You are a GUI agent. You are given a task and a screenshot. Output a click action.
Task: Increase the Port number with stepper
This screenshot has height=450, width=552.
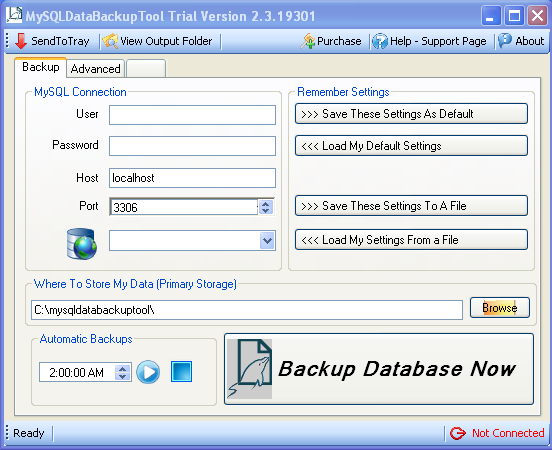tap(266, 204)
